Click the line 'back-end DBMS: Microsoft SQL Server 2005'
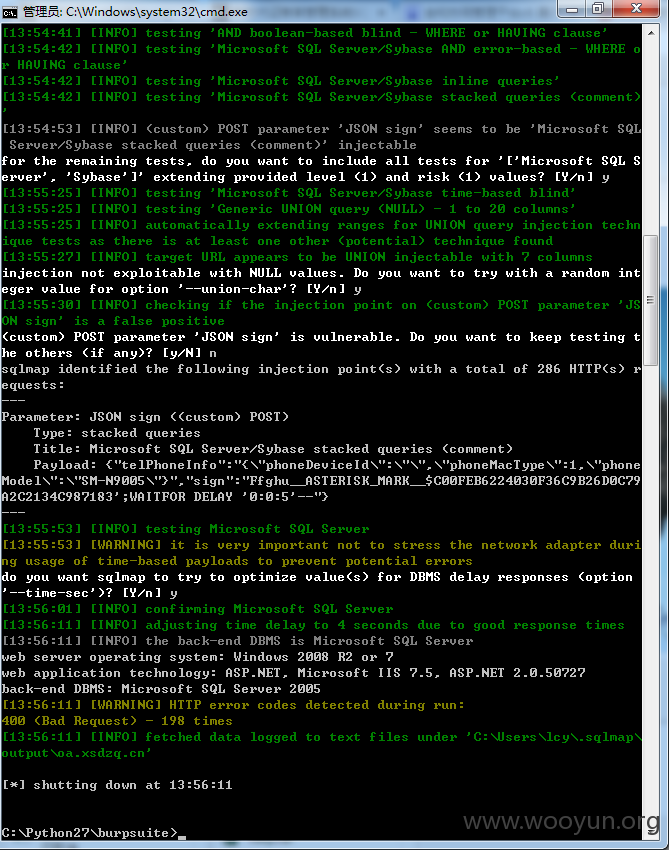 [x=161, y=689]
